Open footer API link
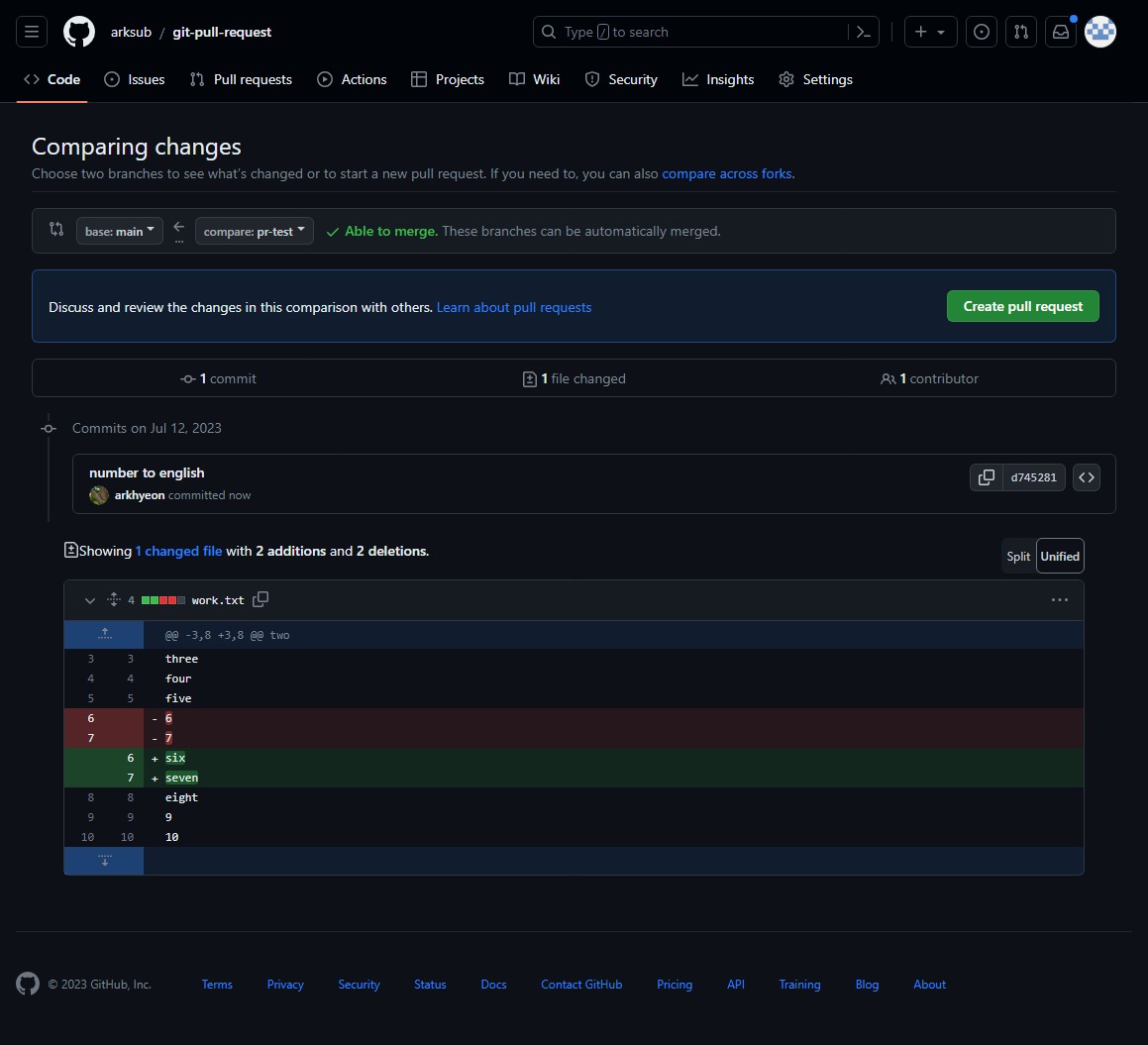 point(736,985)
